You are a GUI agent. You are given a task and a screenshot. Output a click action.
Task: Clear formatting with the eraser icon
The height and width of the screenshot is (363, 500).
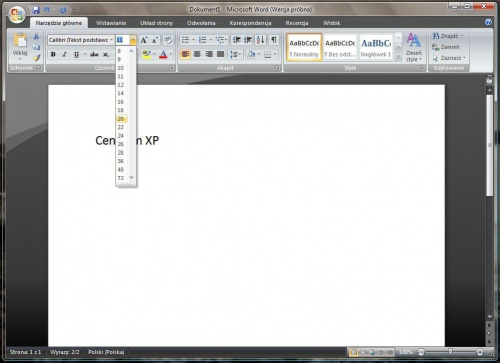168,40
